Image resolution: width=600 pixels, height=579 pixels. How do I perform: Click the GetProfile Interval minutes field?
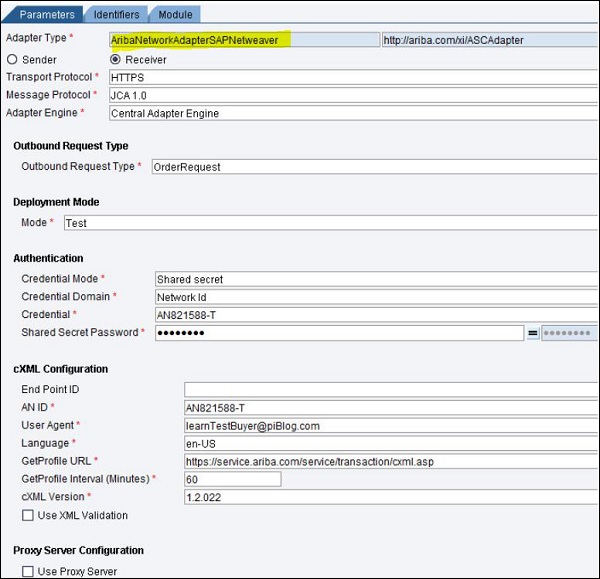pos(232,479)
